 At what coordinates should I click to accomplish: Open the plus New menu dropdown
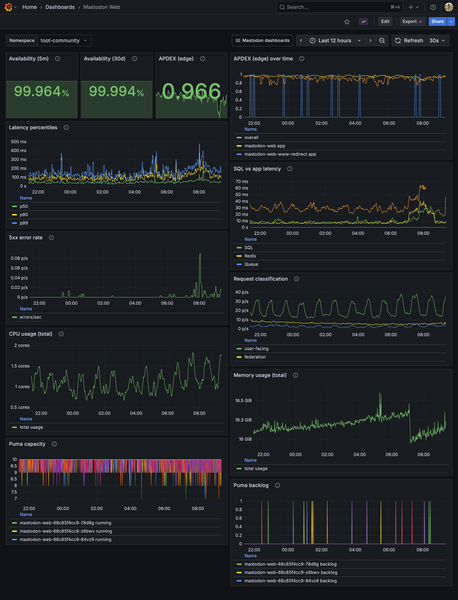pos(413,7)
